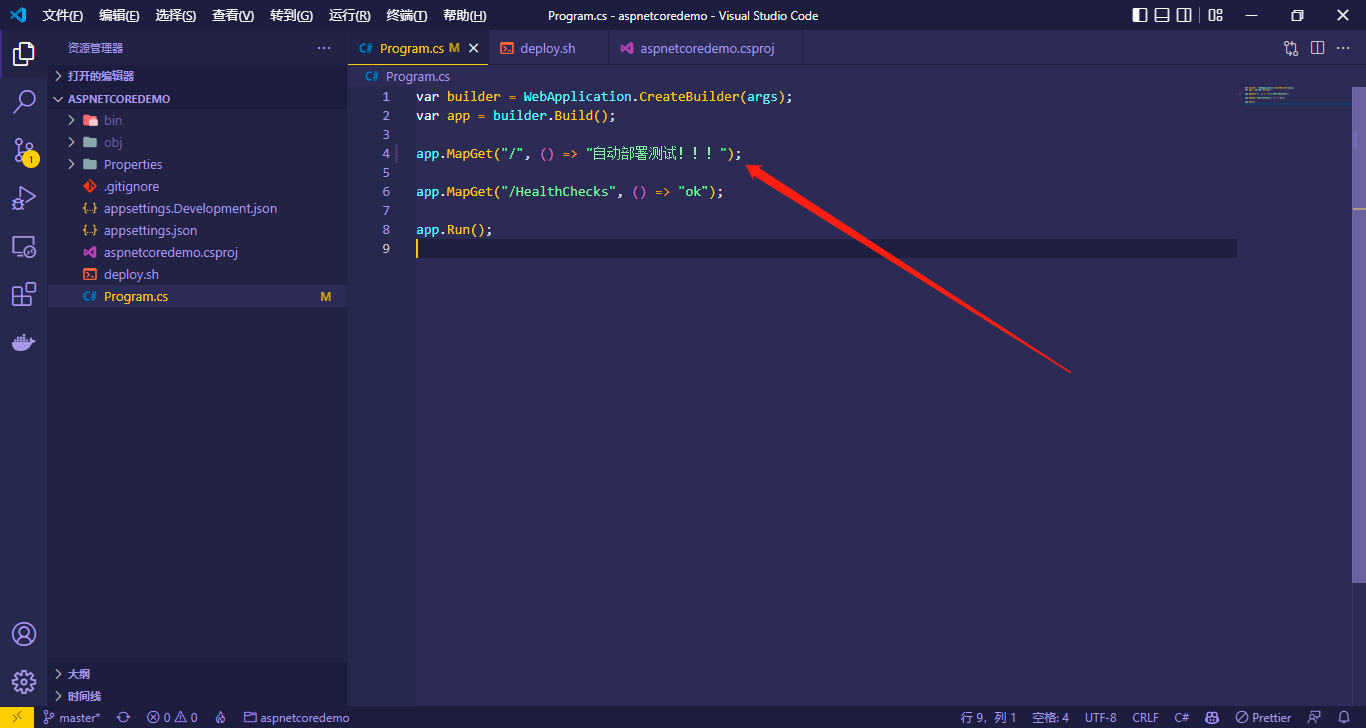Select C# language mode in status bar

(x=1181, y=717)
